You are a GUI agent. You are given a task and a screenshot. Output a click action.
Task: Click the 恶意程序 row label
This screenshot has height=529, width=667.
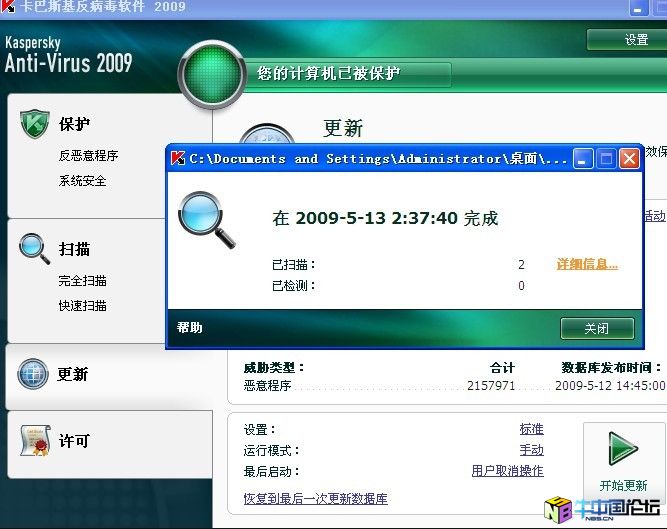[x=267, y=386]
